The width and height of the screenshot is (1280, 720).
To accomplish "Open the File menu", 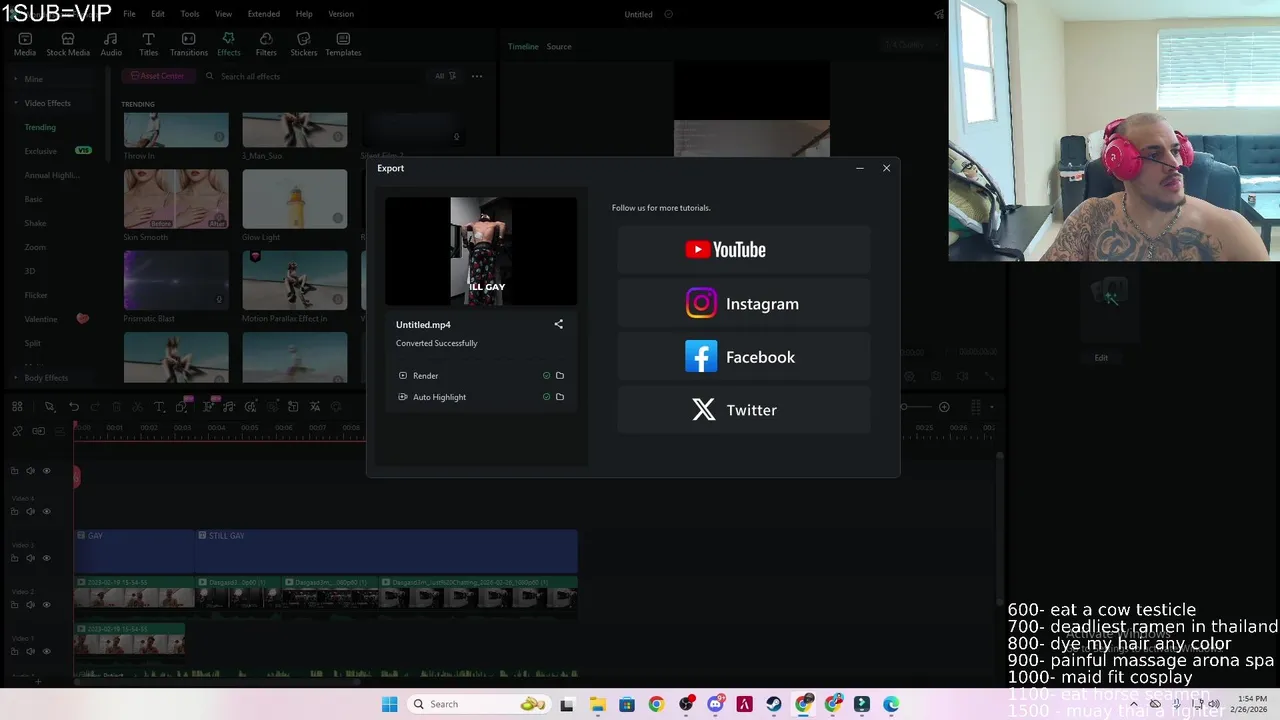I will 129,14.
